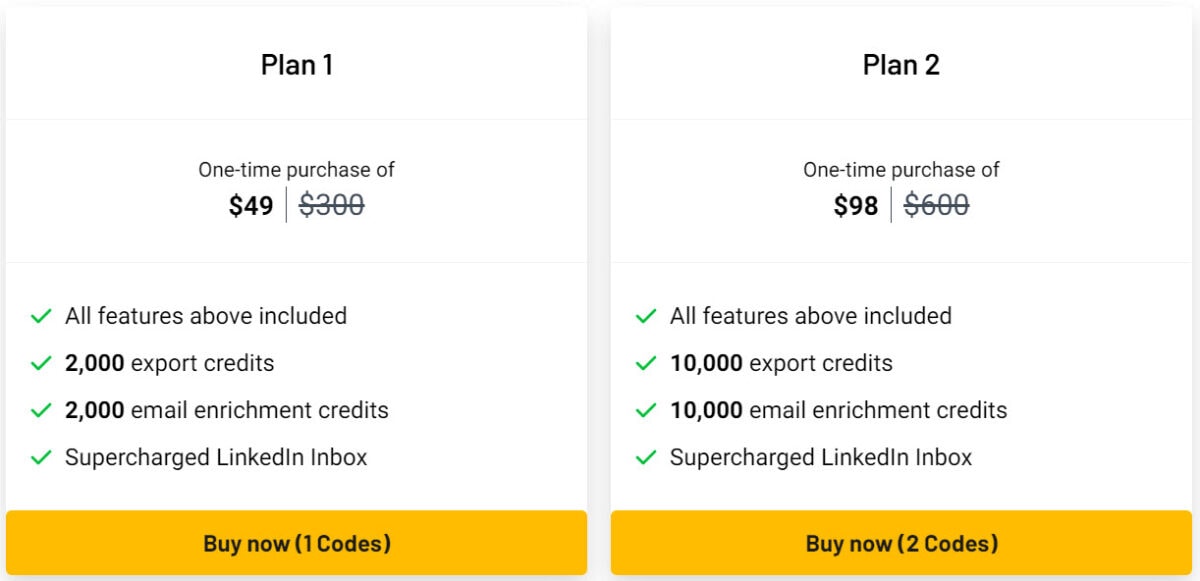Click Plan 2 Supercharged LinkedIn Inbox text
The image size is (1200, 581).
pyautogui.click(x=821, y=457)
